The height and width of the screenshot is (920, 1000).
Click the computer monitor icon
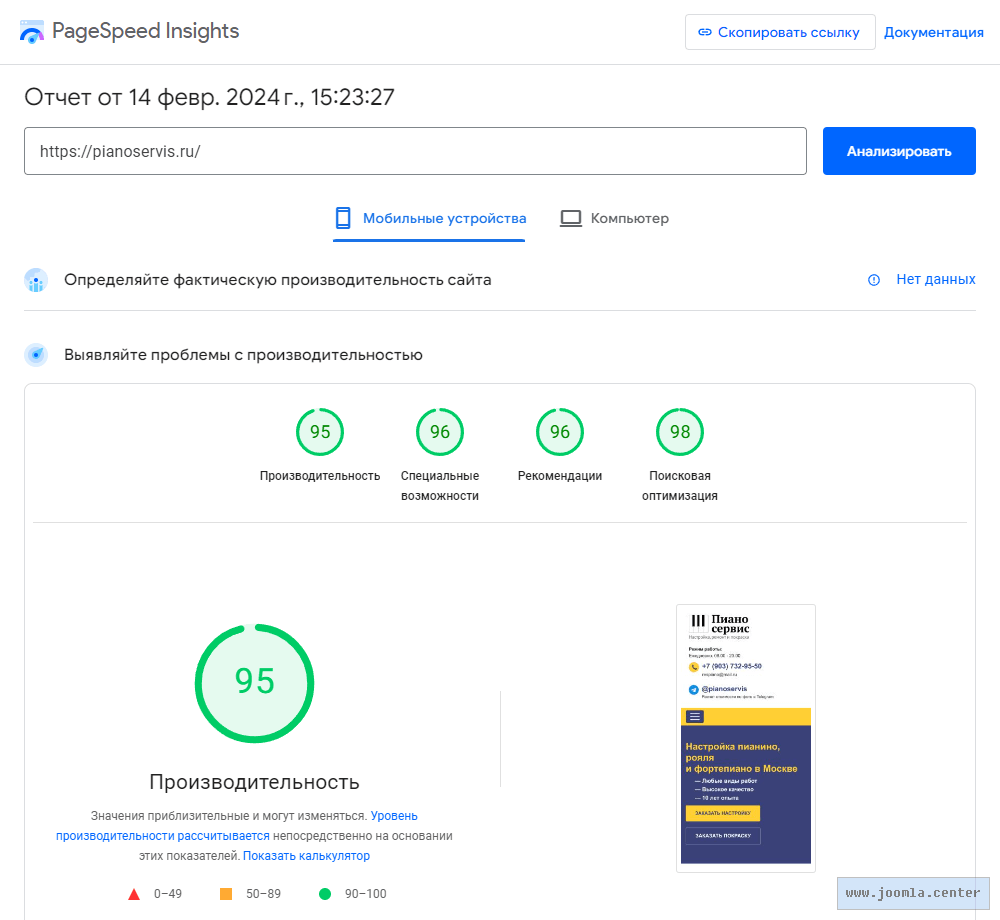pos(571,218)
